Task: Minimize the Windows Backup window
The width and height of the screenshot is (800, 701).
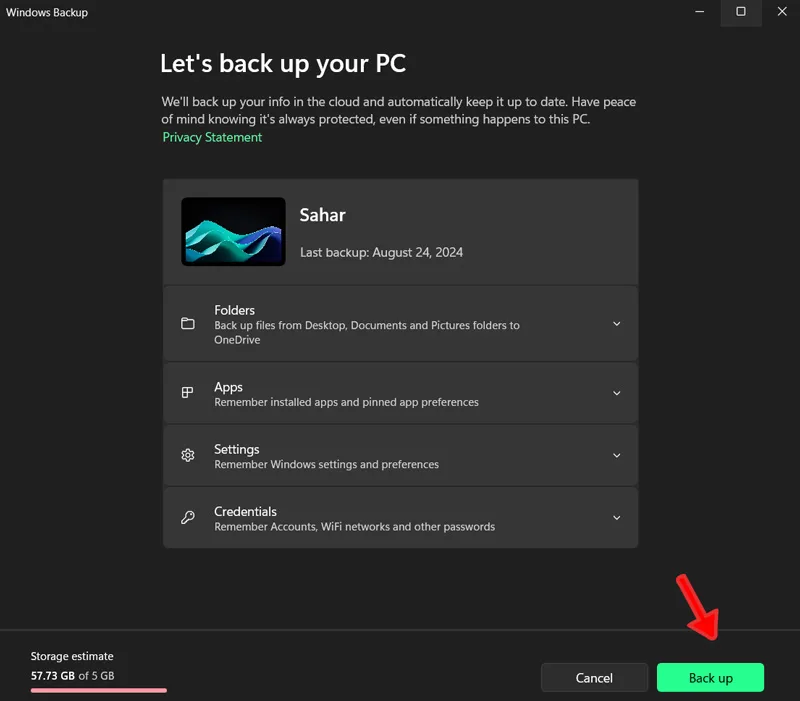Action: tap(699, 12)
